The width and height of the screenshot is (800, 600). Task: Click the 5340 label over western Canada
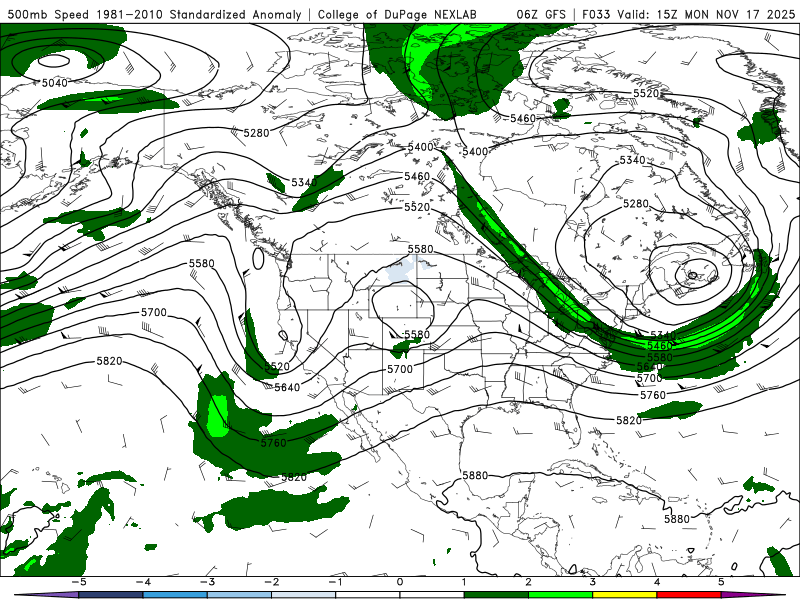(x=304, y=182)
